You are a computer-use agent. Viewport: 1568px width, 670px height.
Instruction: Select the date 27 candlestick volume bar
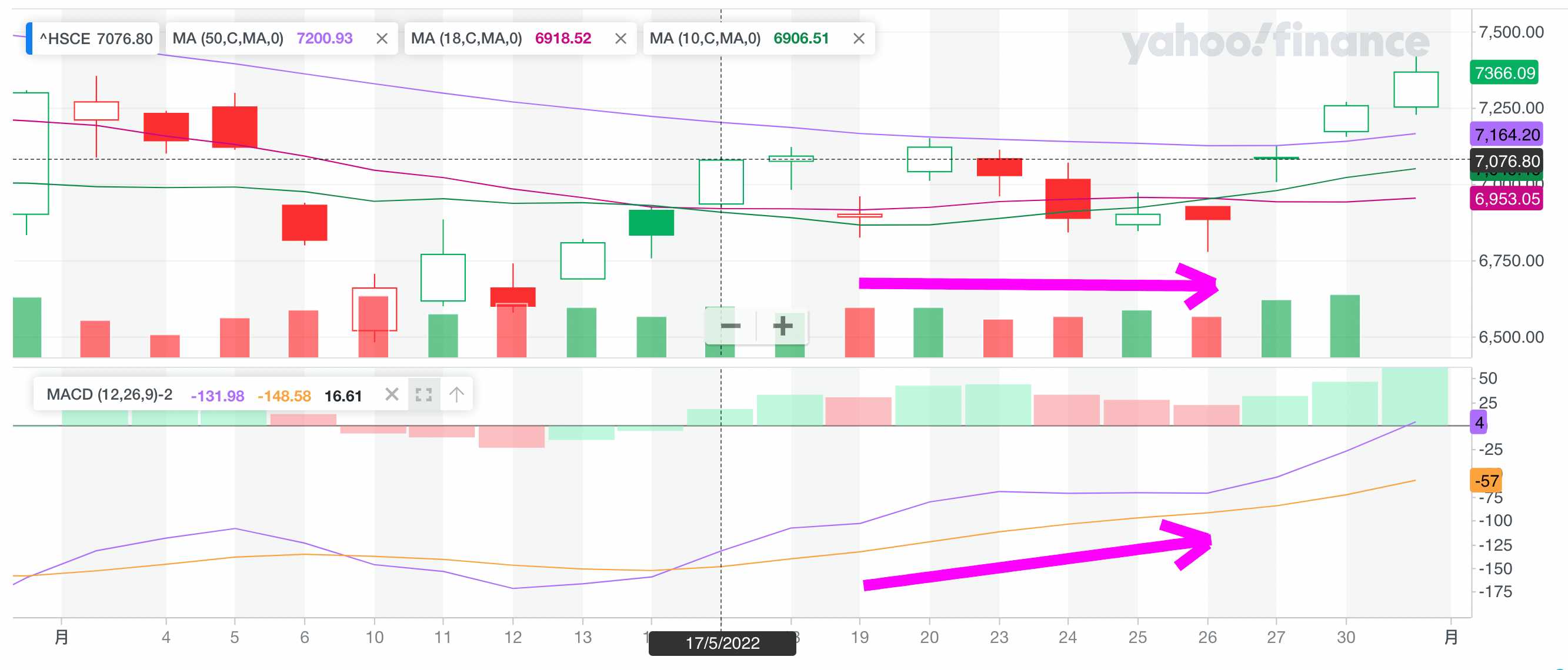(x=1276, y=329)
